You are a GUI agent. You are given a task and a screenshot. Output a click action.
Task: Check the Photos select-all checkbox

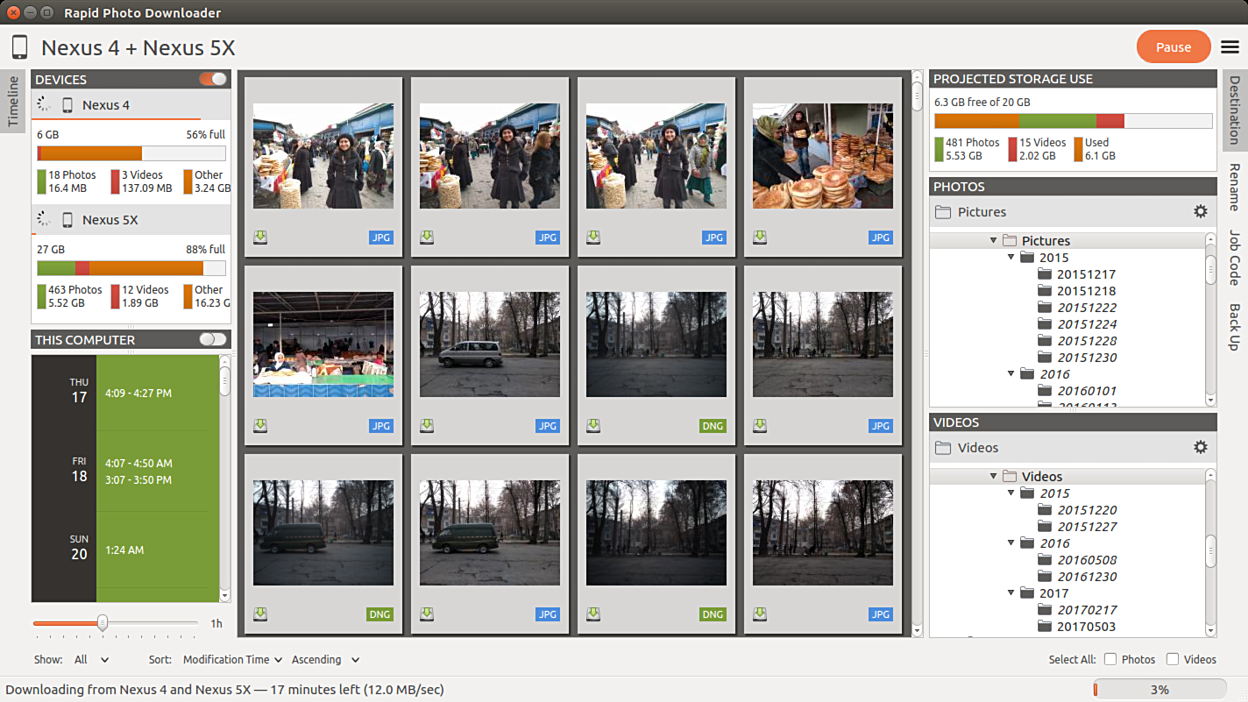1110,659
